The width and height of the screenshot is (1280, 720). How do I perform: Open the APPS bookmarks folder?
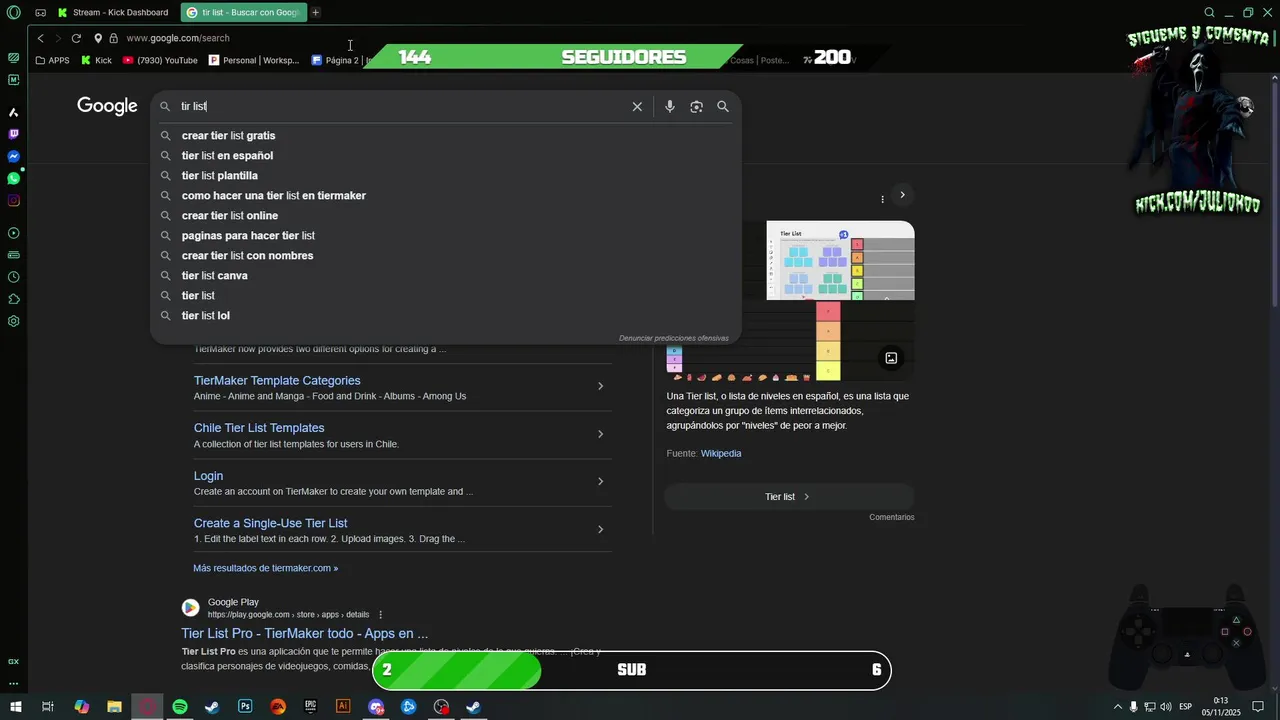coord(52,60)
